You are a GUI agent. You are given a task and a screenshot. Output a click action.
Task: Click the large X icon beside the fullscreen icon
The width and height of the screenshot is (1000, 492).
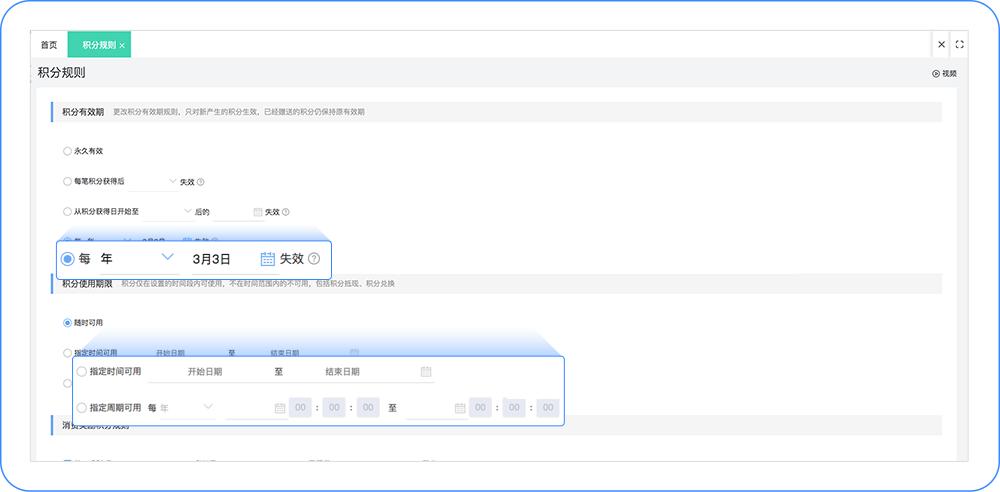(x=941, y=45)
